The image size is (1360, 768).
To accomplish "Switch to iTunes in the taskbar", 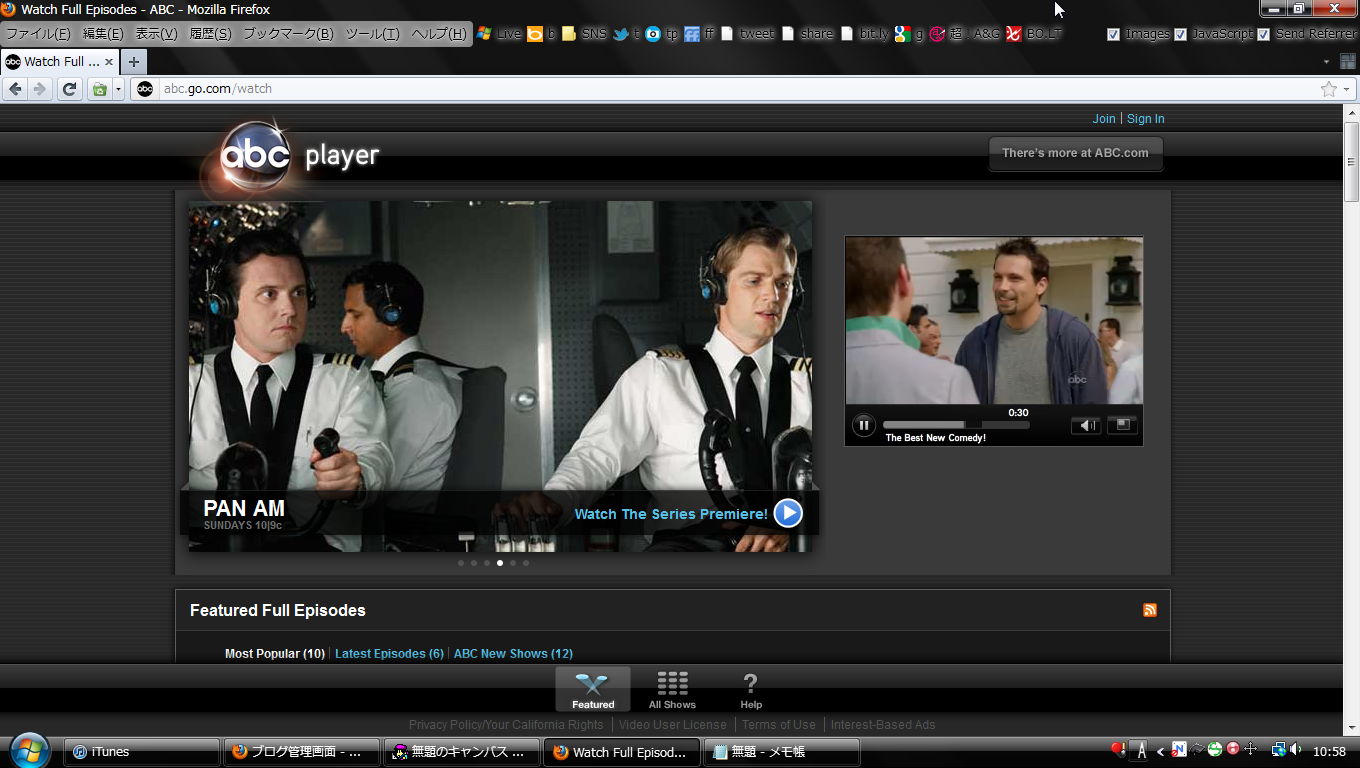I will click(x=141, y=752).
